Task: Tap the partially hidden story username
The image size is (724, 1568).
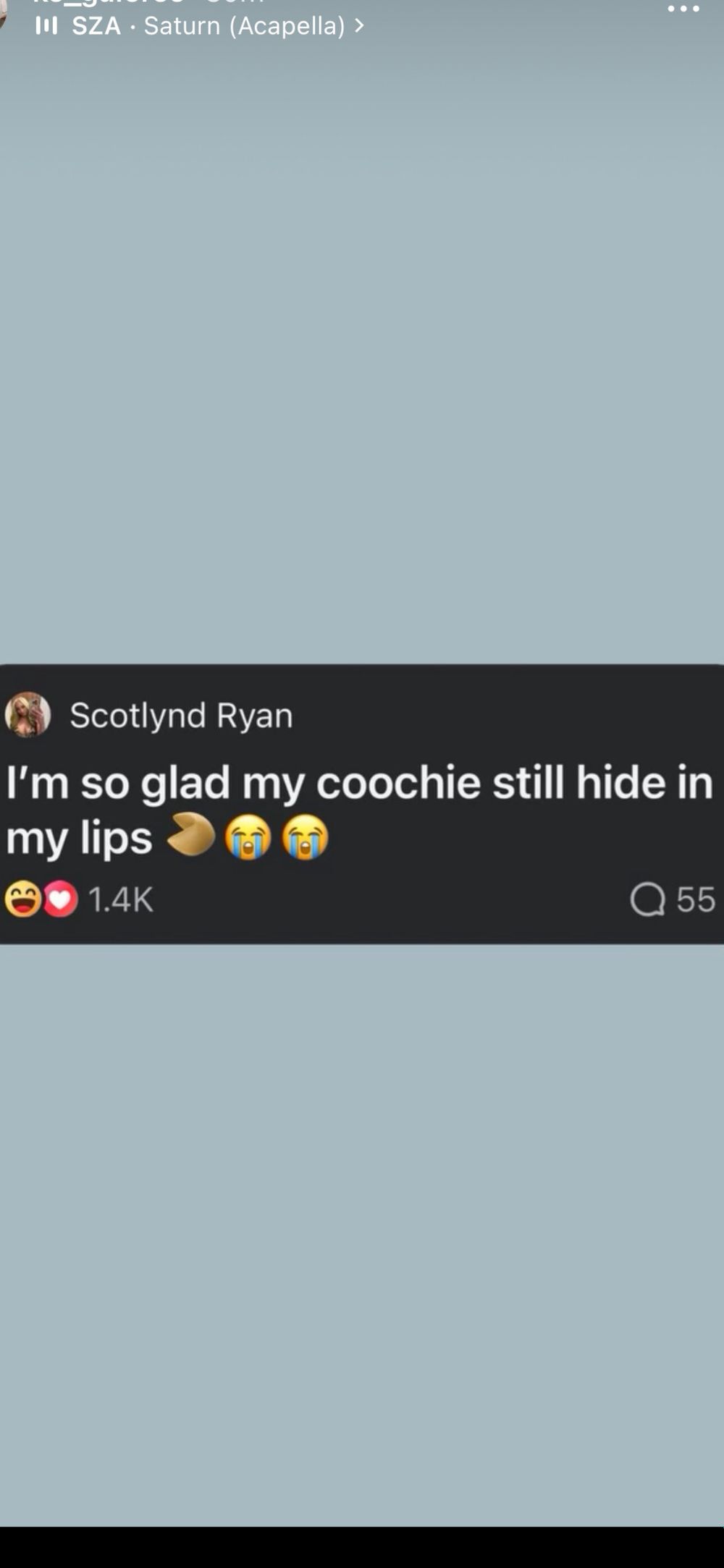Action: [109, 3]
